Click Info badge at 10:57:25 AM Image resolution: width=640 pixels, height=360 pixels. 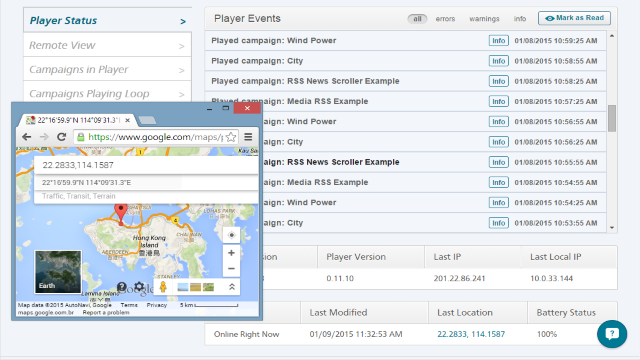498,101
